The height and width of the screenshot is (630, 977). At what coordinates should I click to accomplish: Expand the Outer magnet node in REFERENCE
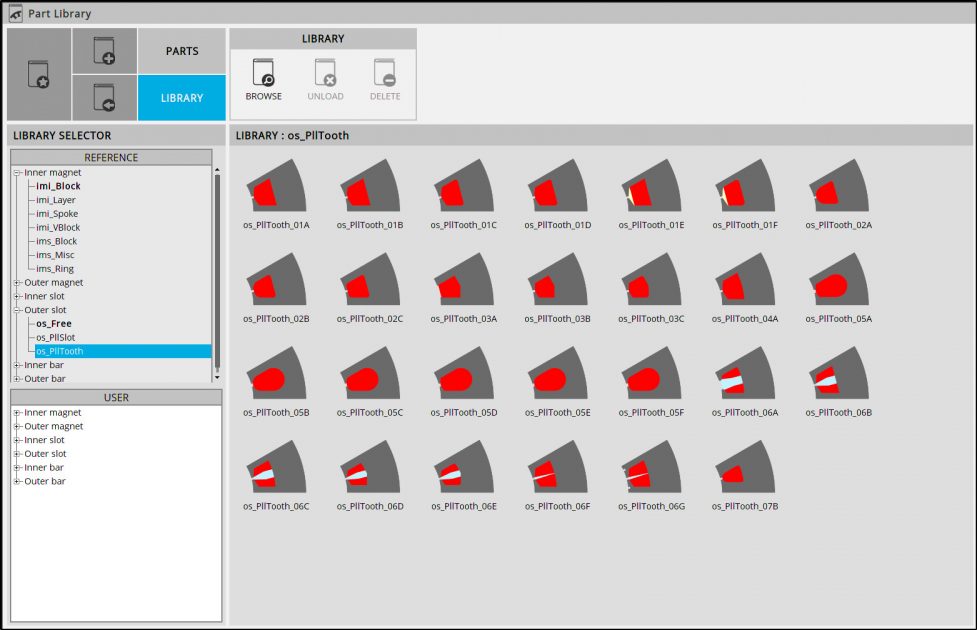17,283
